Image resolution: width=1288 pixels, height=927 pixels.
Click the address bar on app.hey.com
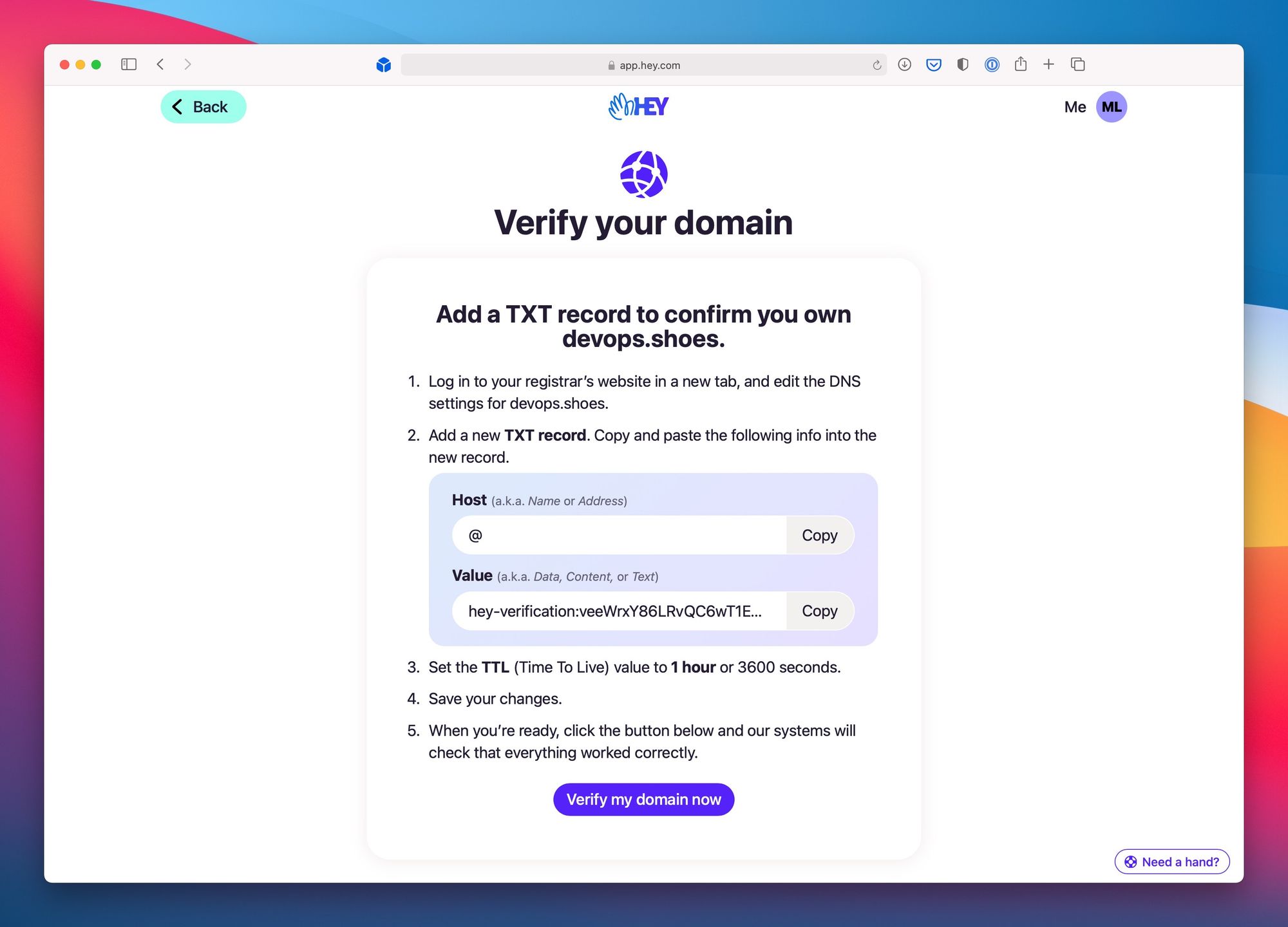[645, 63]
